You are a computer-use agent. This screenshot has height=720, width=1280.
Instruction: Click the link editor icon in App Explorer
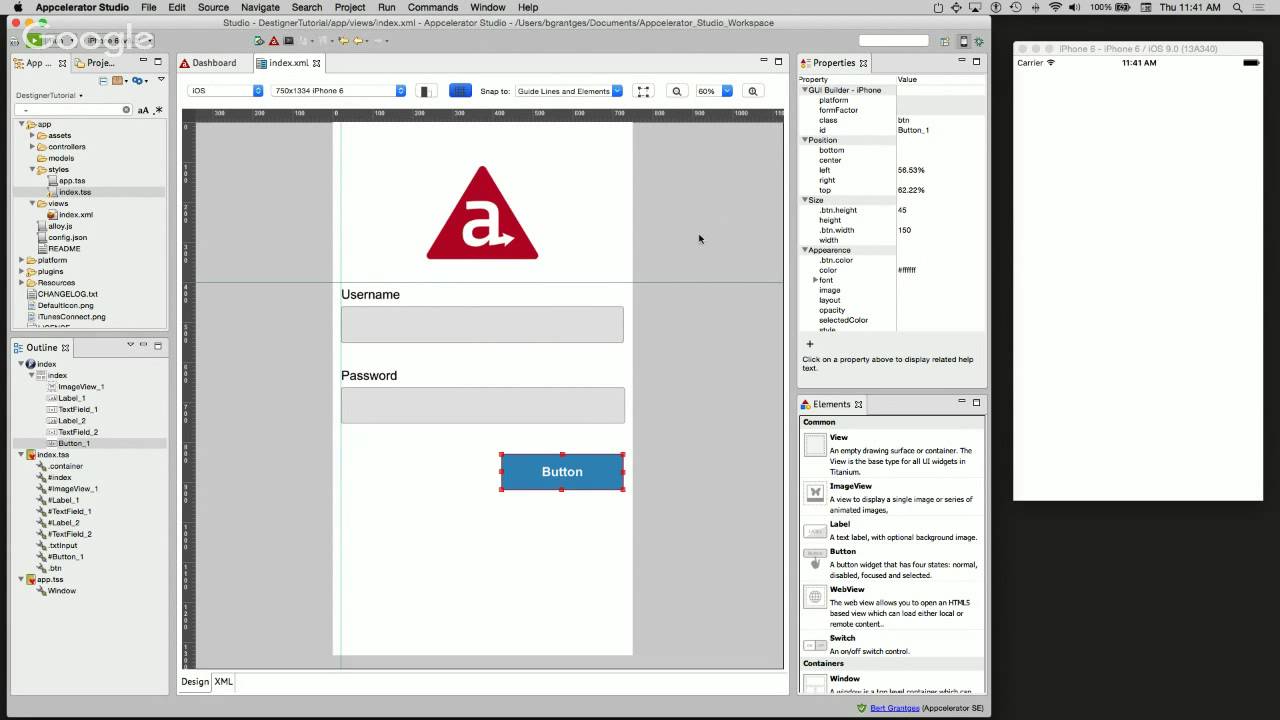(139, 81)
